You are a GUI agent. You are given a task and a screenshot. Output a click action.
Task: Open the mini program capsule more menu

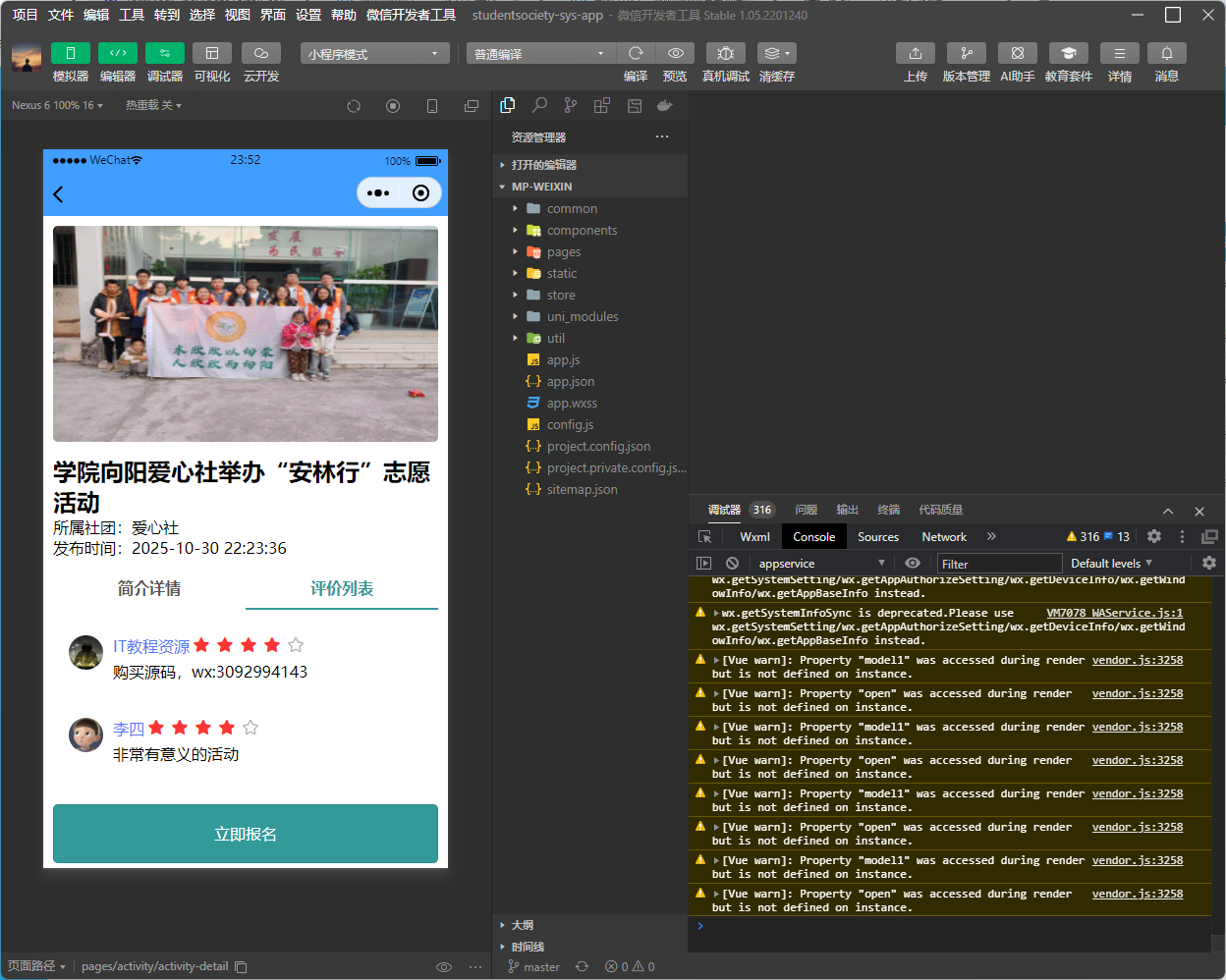tap(378, 193)
